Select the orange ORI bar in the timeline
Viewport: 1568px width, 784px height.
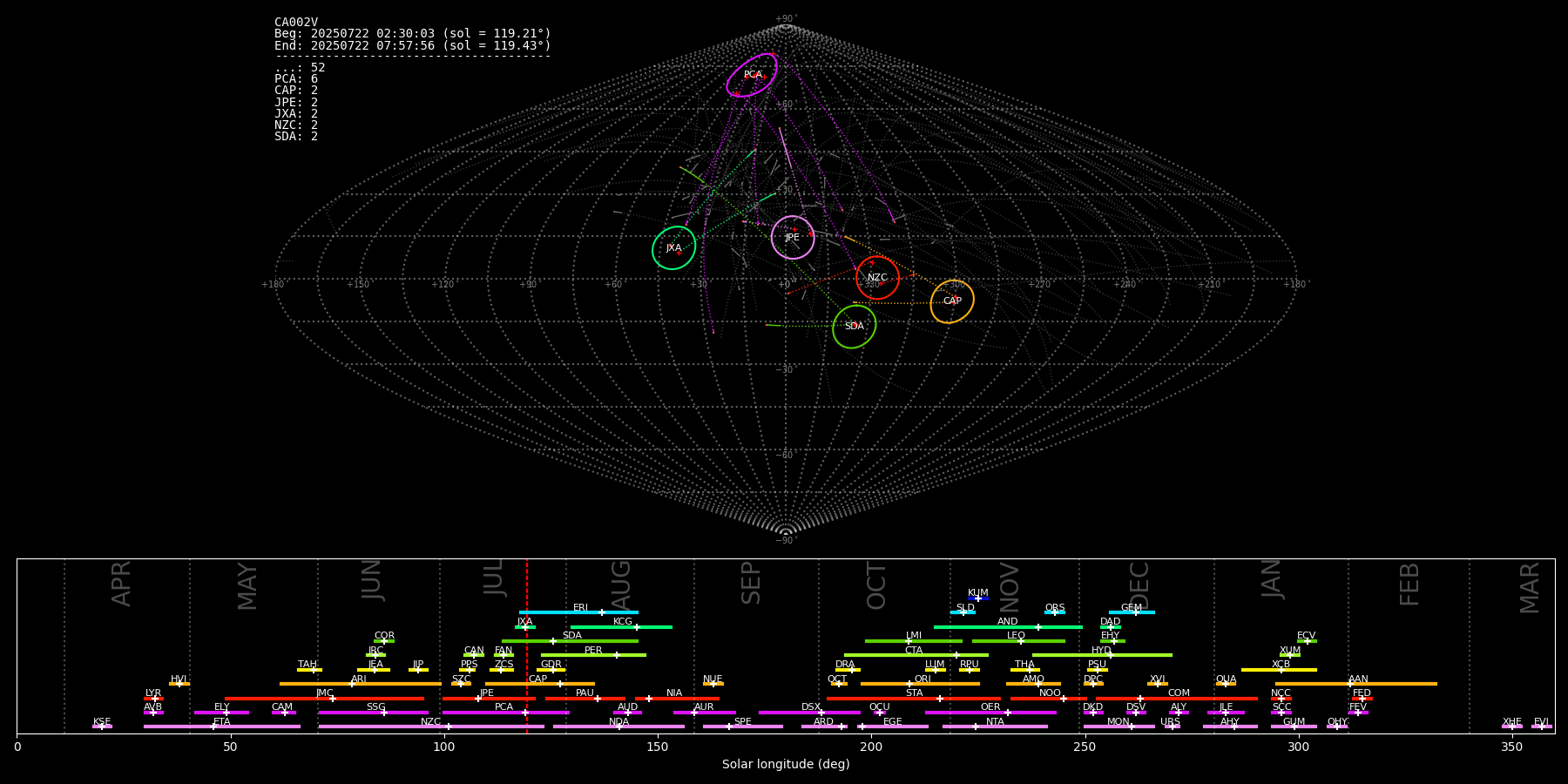click(x=920, y=684)
